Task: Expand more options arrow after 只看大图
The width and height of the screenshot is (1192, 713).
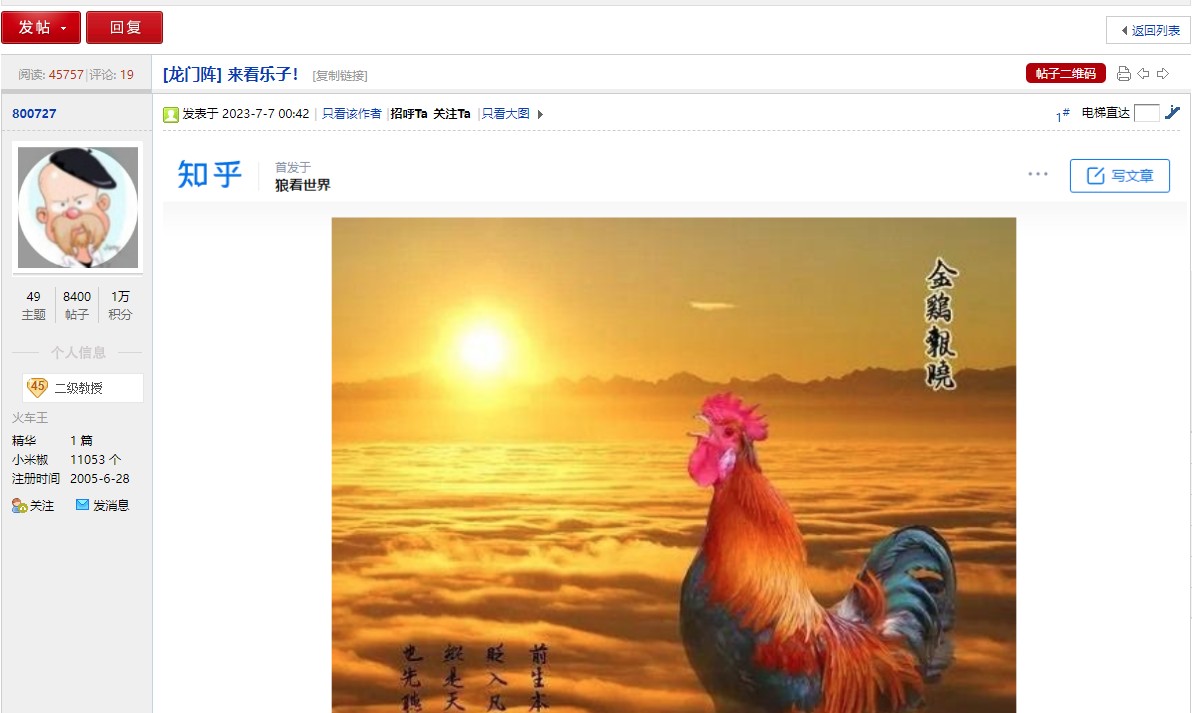Action: pos(541,114)
